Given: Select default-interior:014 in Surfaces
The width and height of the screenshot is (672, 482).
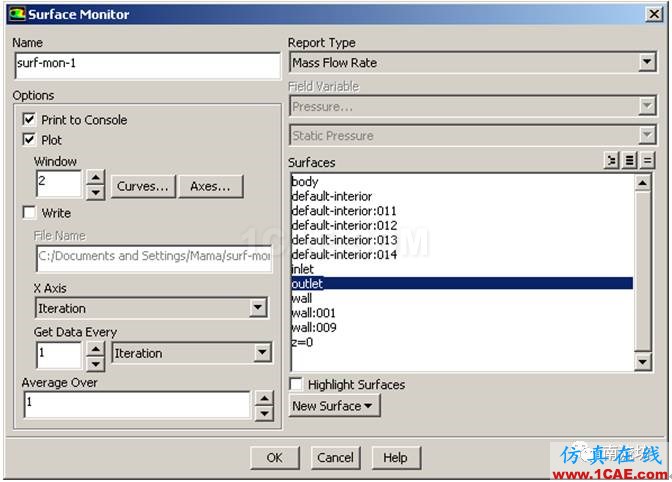Looking at the screenshot, I should 462,254.
